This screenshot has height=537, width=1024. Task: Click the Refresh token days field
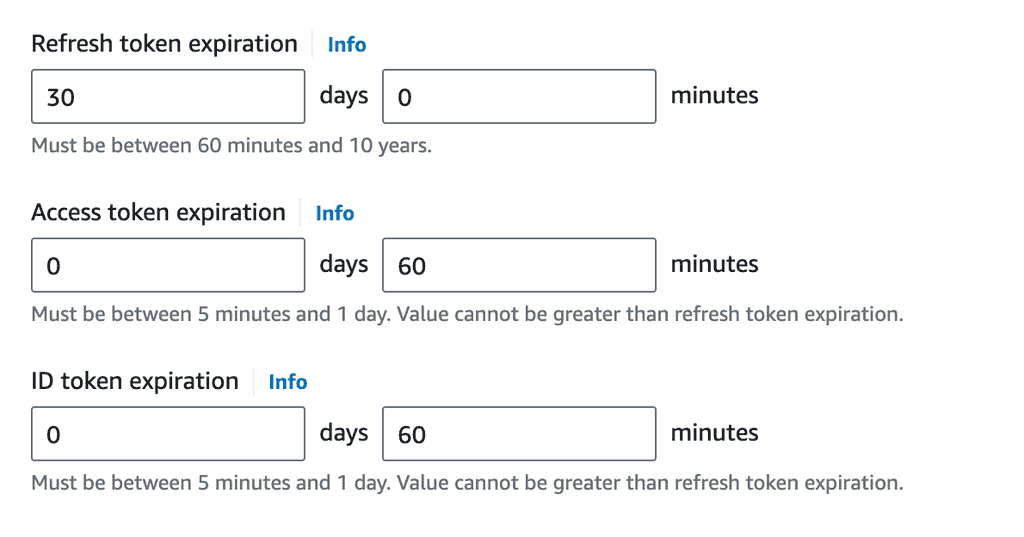coord(168,97)
